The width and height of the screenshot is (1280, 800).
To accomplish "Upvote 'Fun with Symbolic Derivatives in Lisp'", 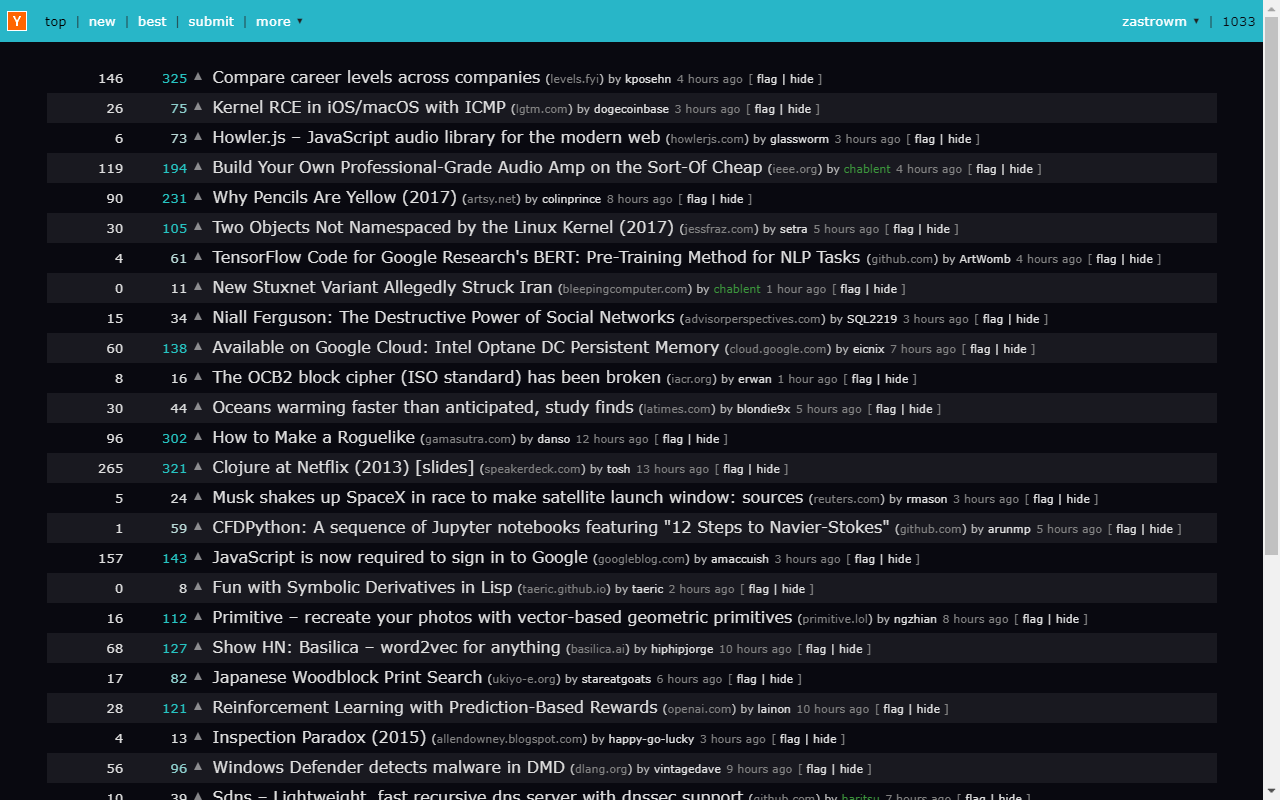I will tap(198, 588).
